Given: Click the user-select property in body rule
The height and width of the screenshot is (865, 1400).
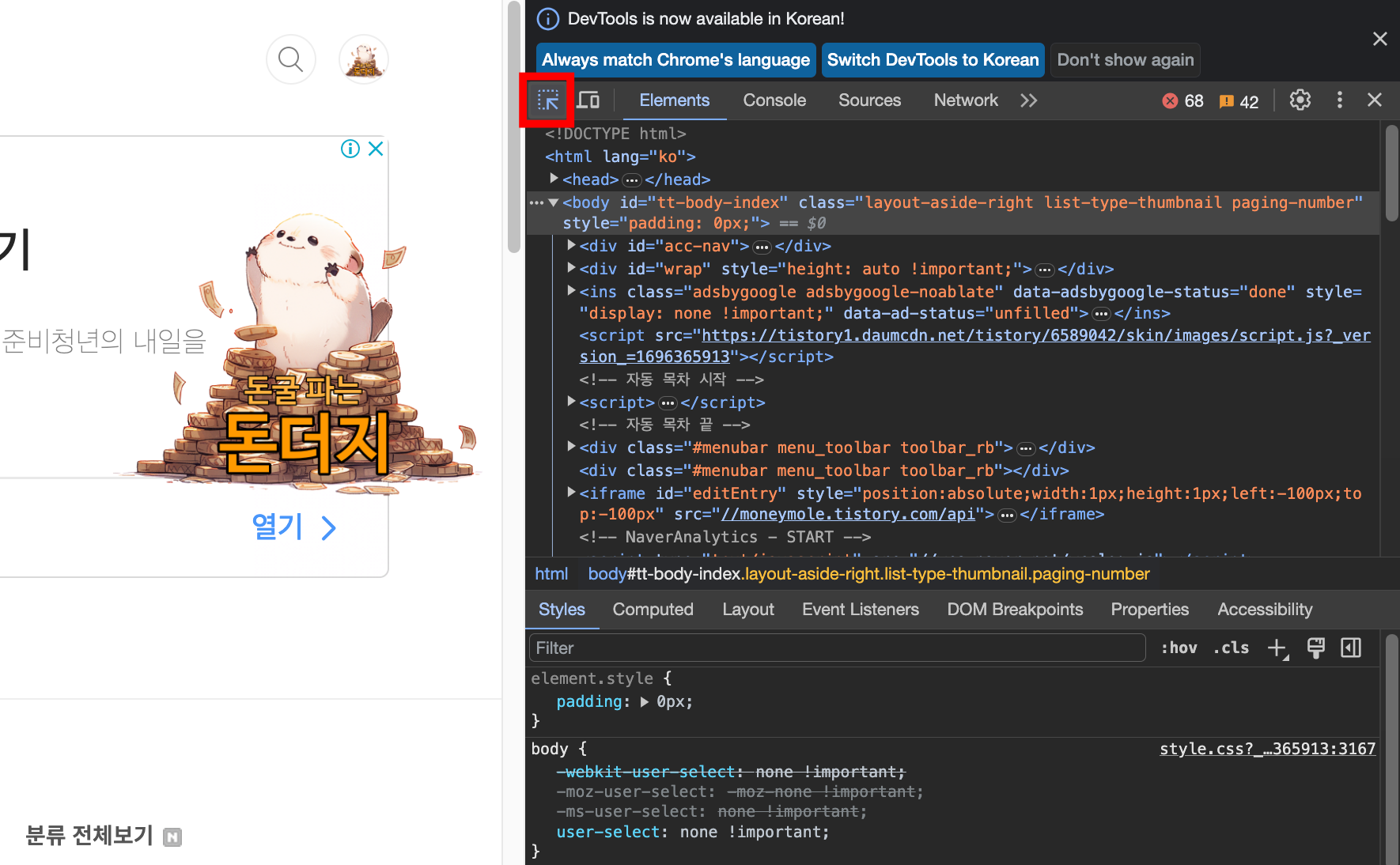Looking at the screenshot, I should click(x=608, y=833).
